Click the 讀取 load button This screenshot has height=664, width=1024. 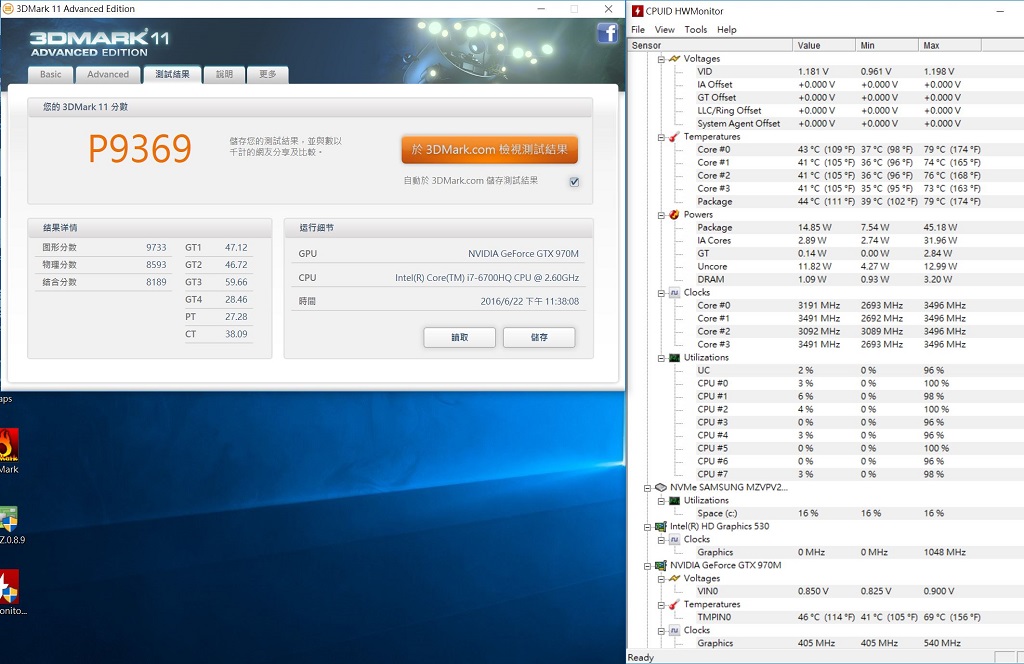pyautogui.click(x=460, y=338)
